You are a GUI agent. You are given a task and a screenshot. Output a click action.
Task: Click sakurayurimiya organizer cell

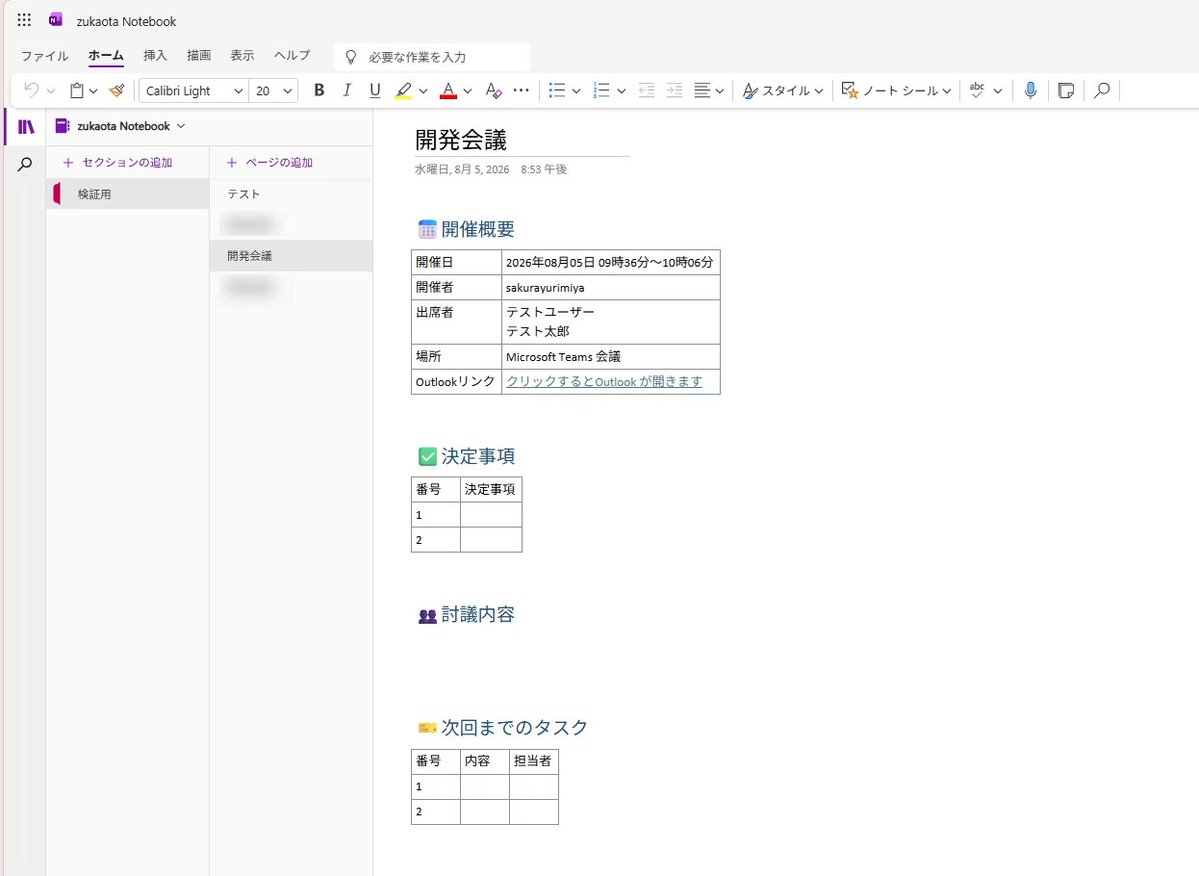coord(610,287)
